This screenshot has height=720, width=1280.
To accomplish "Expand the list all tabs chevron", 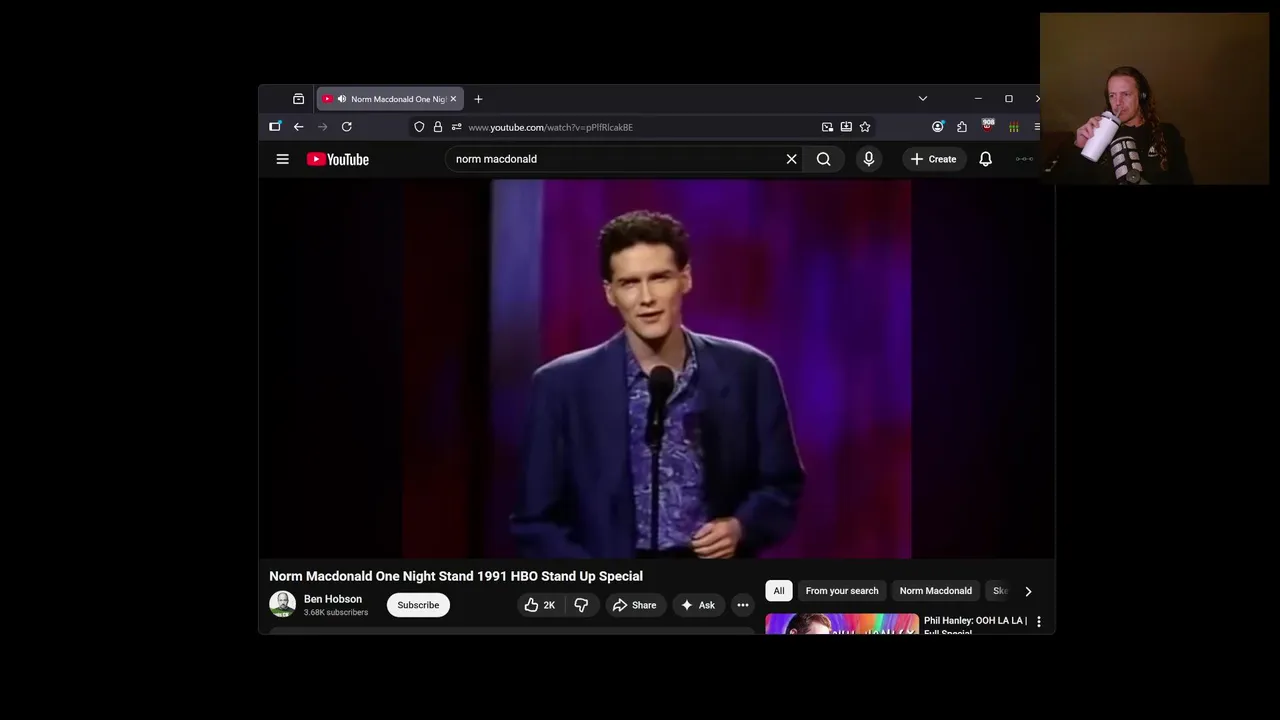I will tap(923, 99).
